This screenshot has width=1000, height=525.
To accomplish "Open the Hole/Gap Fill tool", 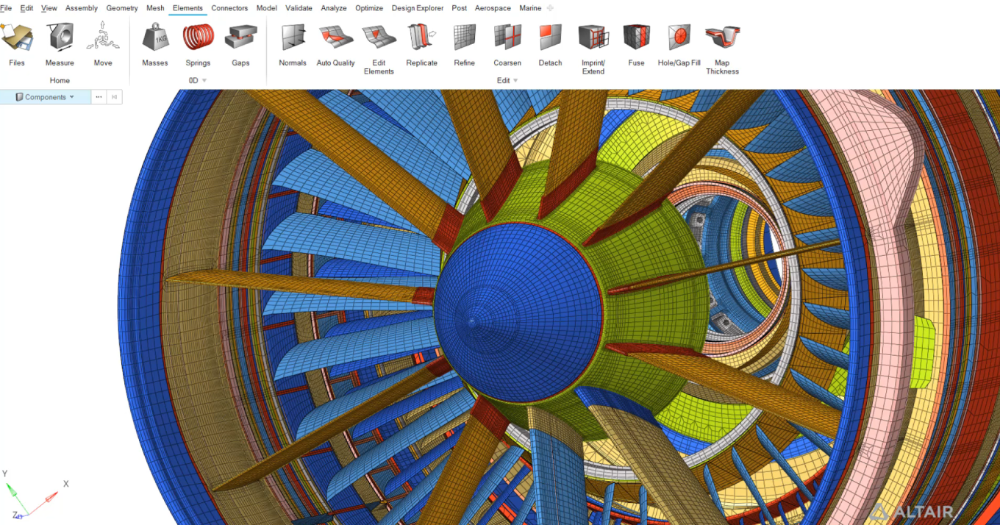I will point(679,43).
